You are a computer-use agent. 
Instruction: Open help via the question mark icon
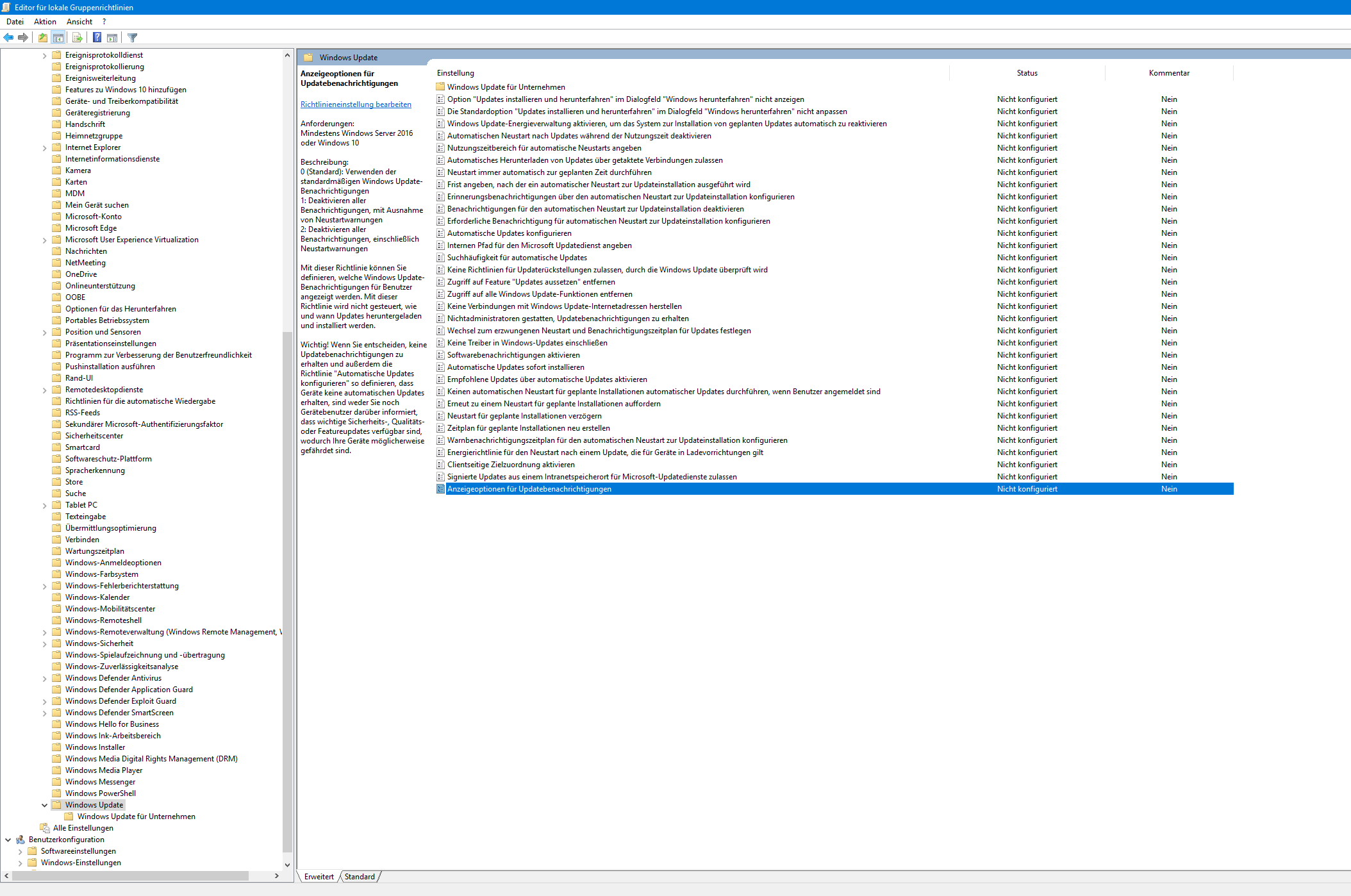[x=97, y=37]
